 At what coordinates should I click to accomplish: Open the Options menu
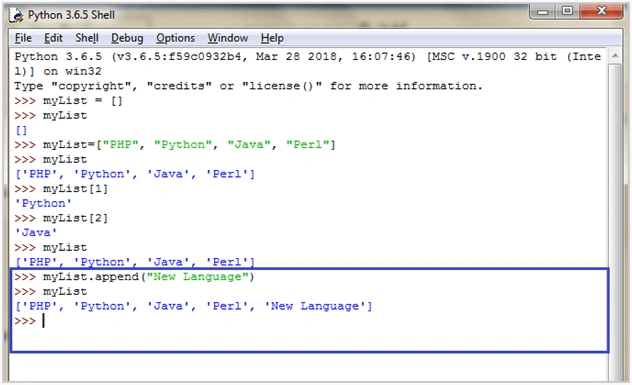click(175, 38)
